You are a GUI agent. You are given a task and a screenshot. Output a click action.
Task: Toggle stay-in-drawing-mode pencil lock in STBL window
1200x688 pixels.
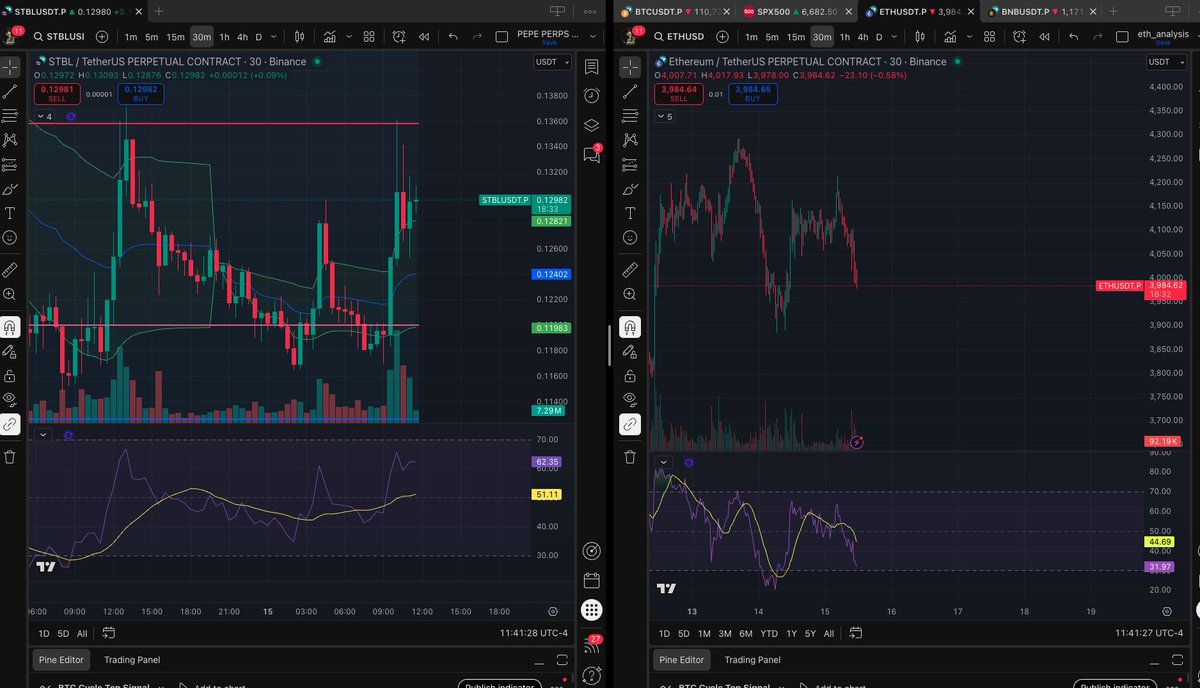pyautogui.click(x=10, y=351)
